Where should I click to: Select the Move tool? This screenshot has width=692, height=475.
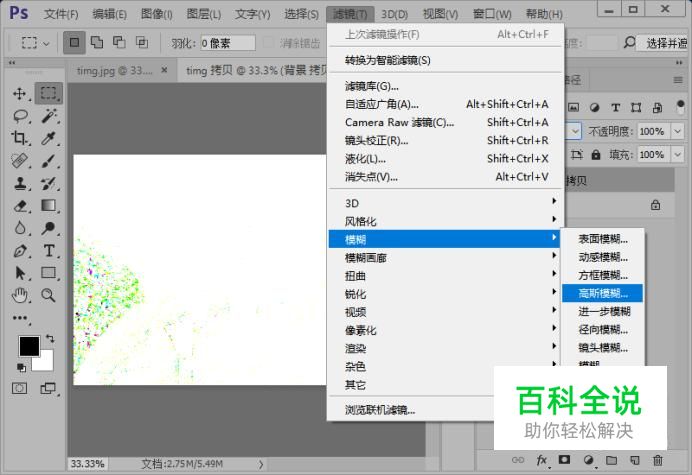click(x=19, y=93)
